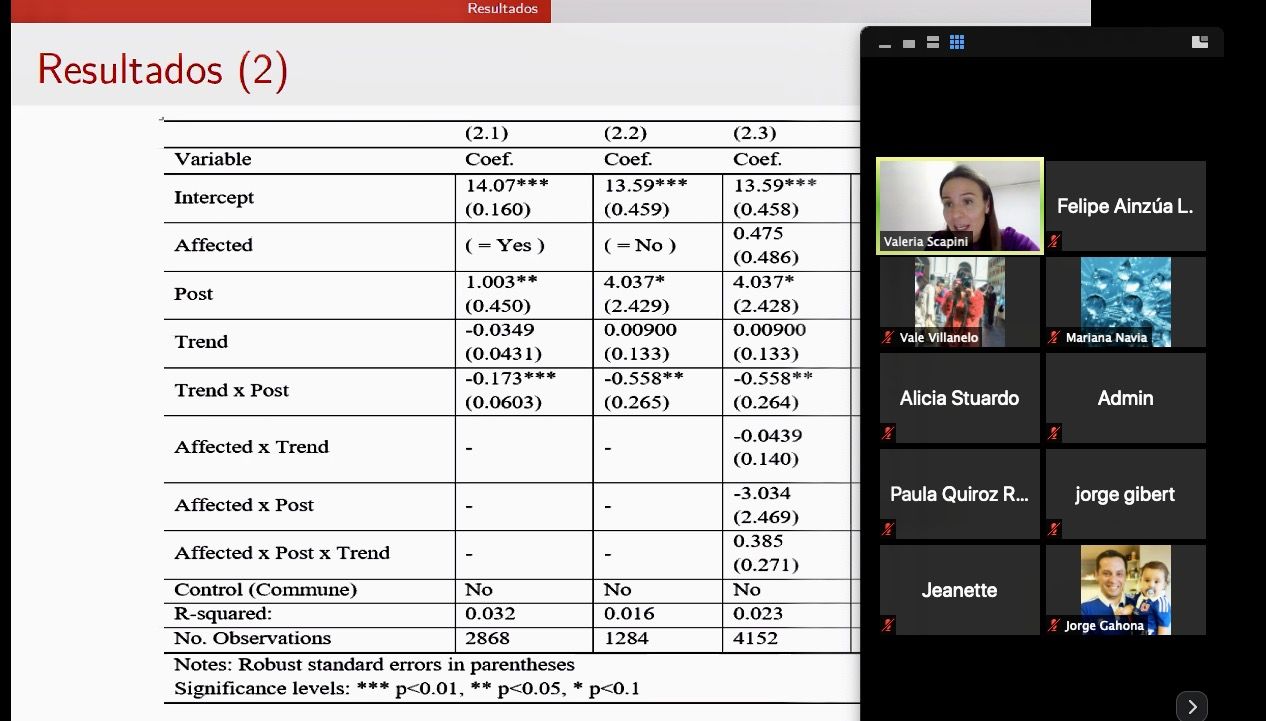Click the R-squared row label in table
Viewport: 1266px width, 721px height.
coord(222,614)
